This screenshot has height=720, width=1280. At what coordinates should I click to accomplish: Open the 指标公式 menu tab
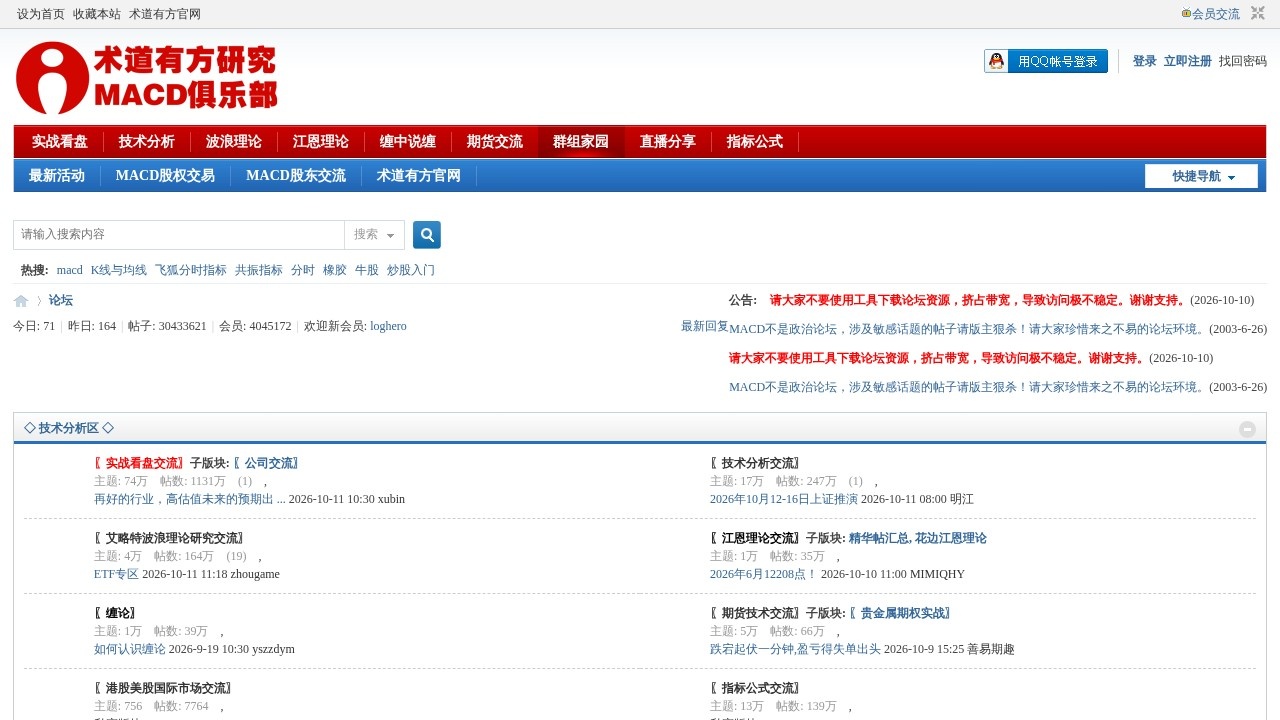(x=755, y=142)
